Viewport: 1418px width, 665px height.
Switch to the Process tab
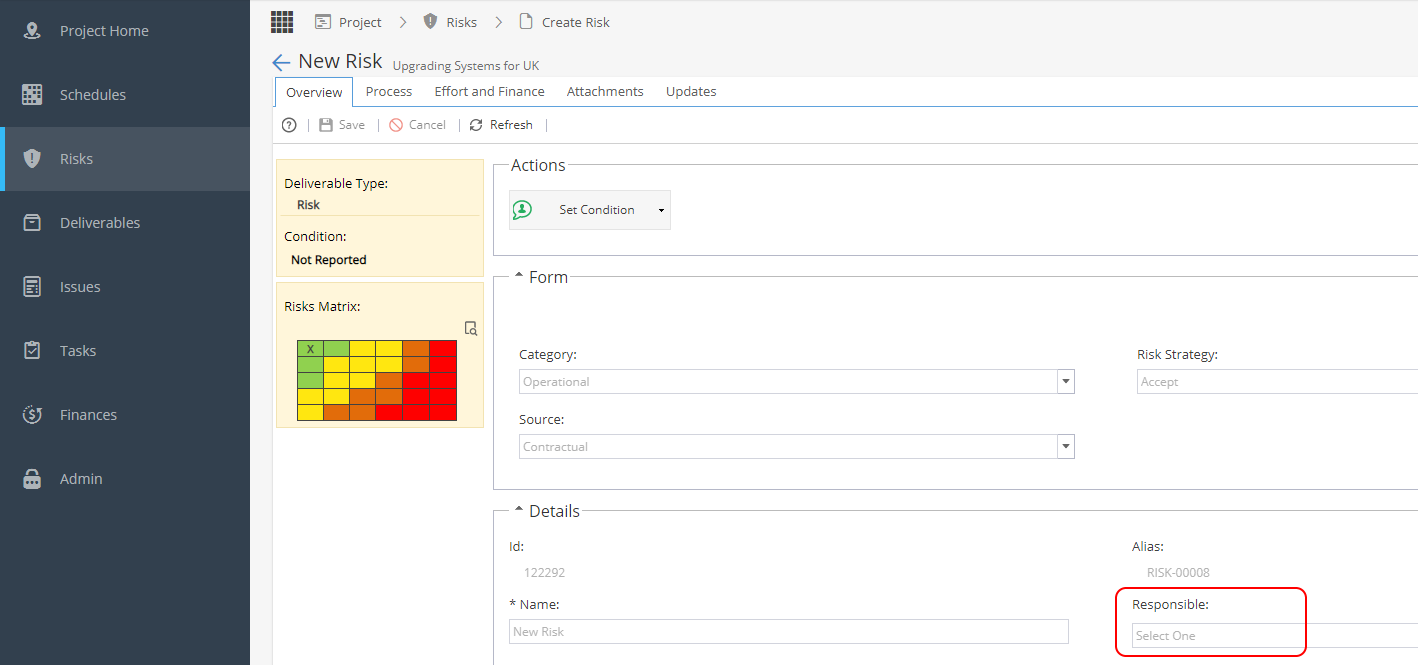point(389,91)
